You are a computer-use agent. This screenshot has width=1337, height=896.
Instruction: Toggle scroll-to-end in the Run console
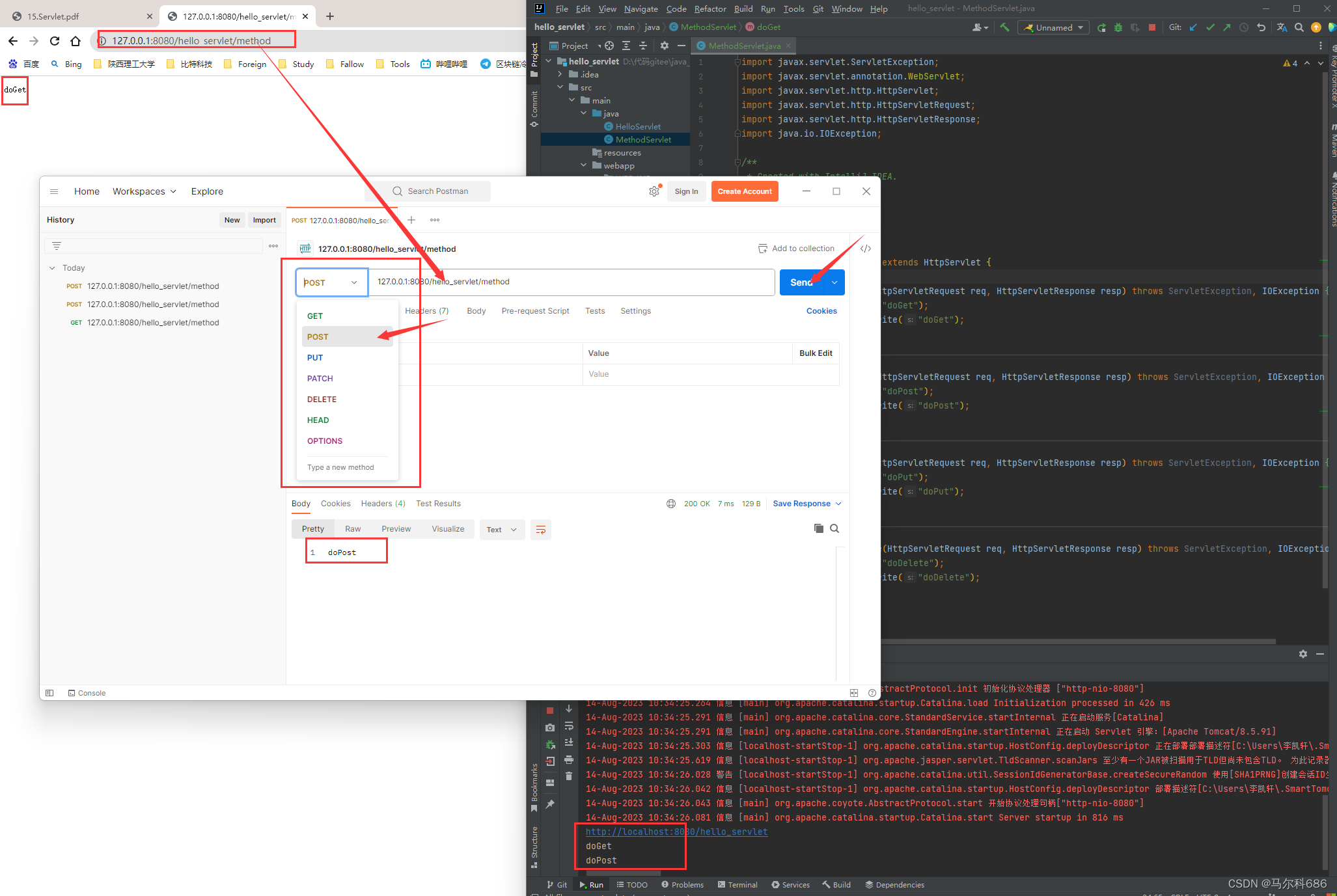[569, 741]
